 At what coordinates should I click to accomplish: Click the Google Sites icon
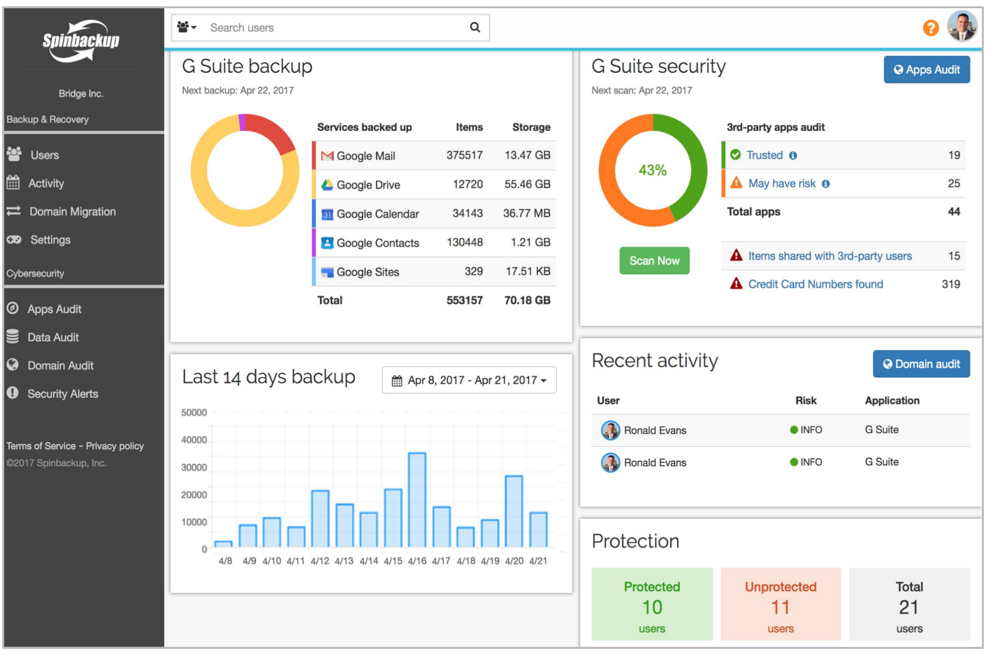tap(327, 272)
